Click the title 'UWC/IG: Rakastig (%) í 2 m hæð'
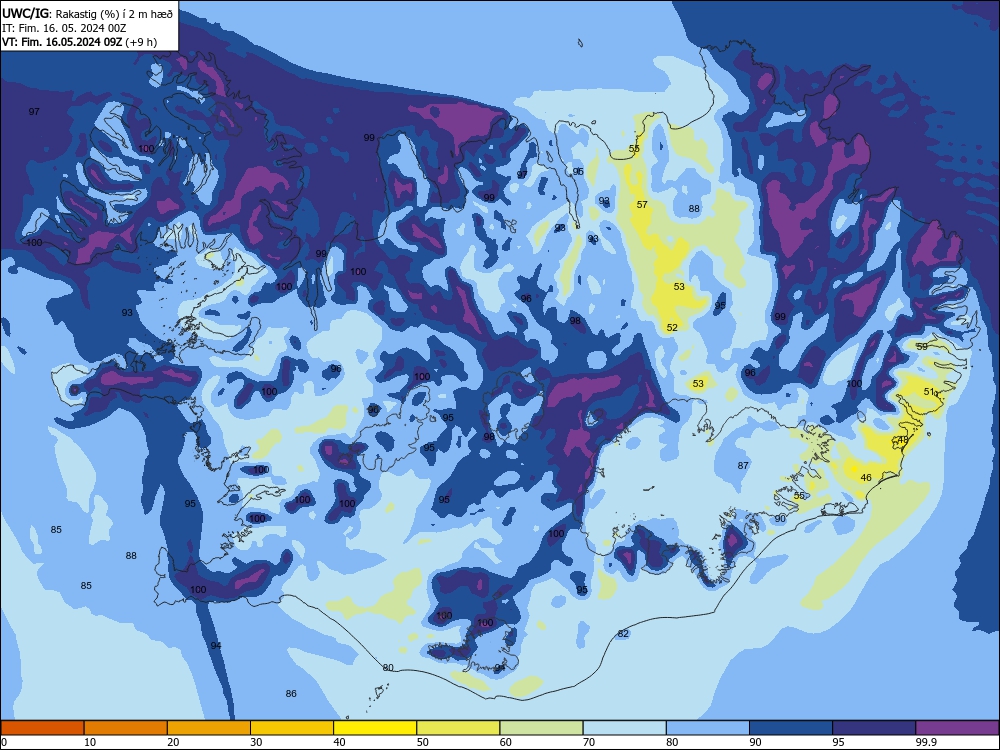This screenshot has width=1000, height=750. click(87, 13)
